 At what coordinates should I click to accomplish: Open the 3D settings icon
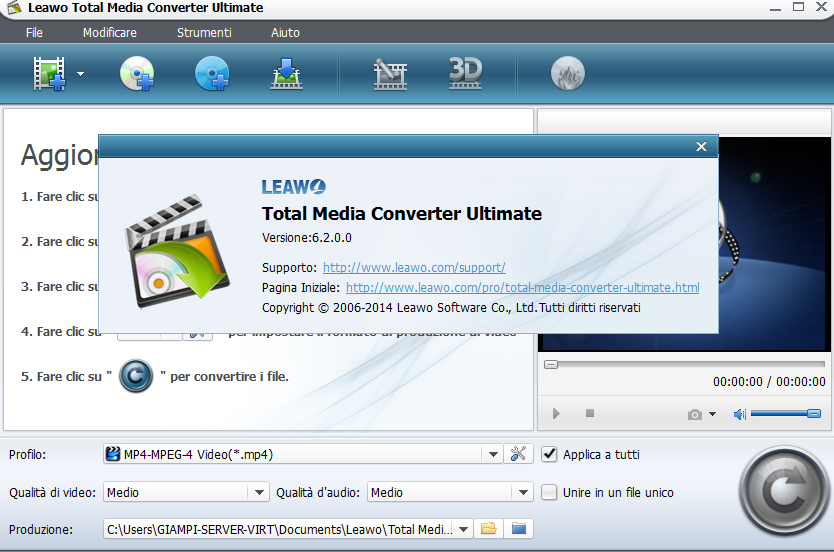465,73
